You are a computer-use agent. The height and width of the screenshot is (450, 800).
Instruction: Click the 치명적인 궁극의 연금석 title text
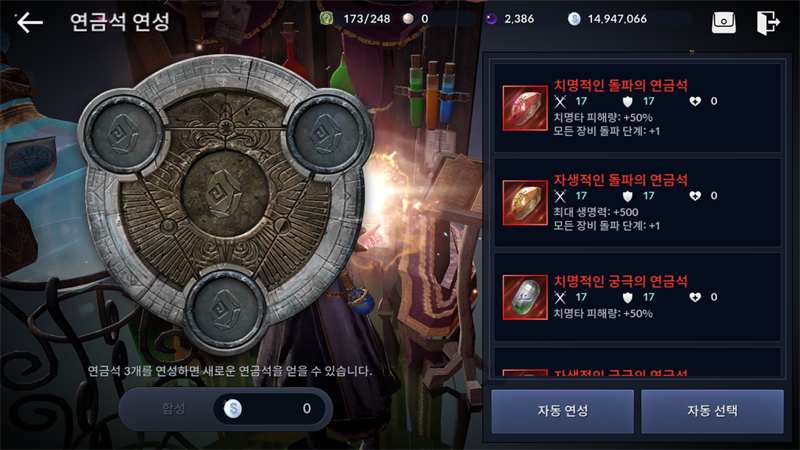click(620, 281)
